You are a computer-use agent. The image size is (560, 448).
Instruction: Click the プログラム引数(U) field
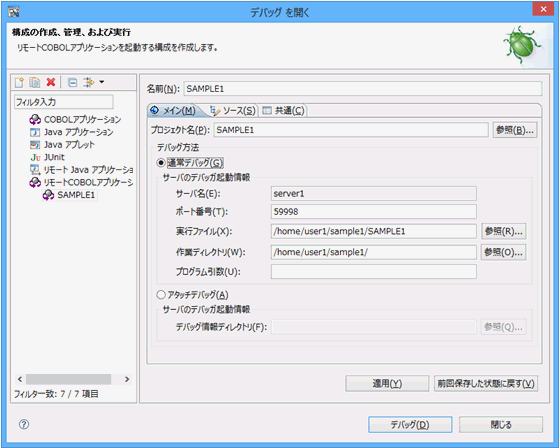coord(374,272)
